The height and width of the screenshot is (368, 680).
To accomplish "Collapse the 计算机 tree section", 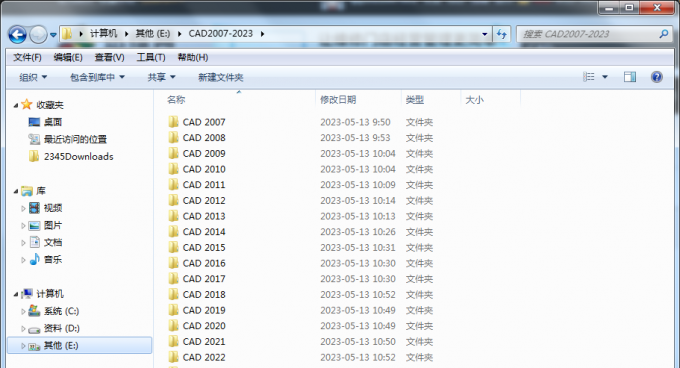I will click(16, 294).
